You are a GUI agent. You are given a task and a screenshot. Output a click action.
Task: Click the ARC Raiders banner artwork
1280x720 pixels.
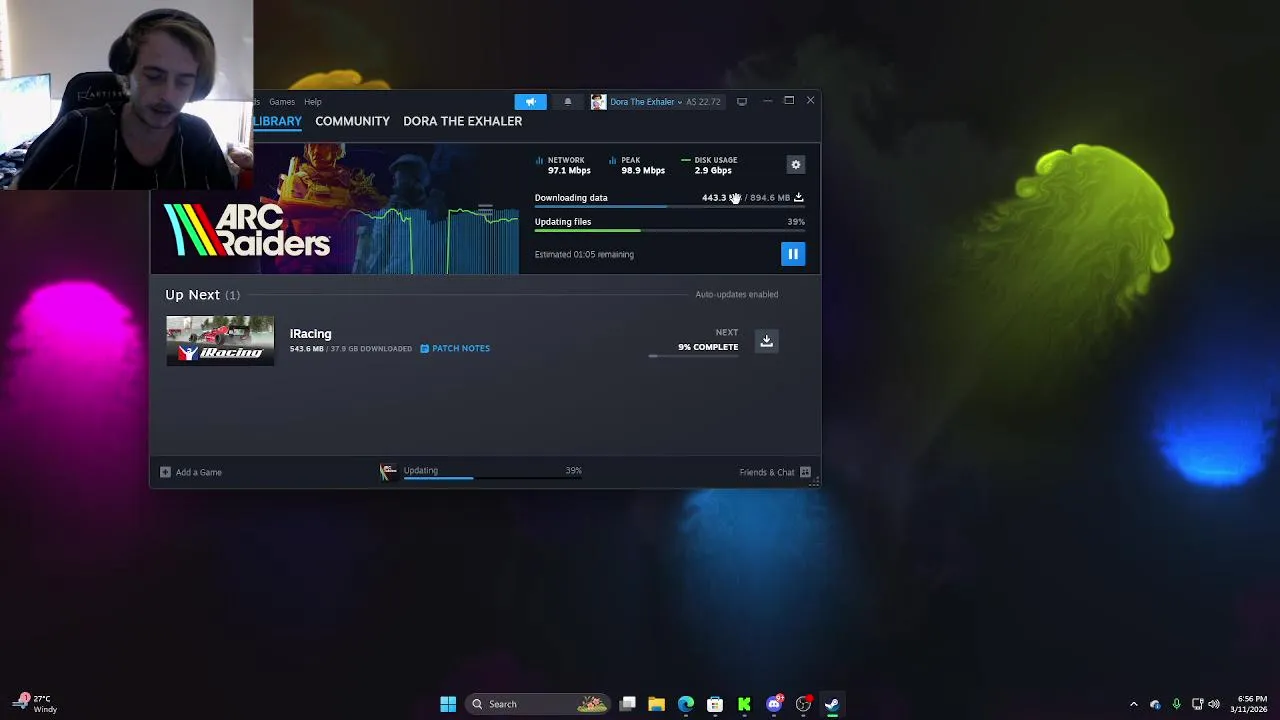(x=335, y=209)
